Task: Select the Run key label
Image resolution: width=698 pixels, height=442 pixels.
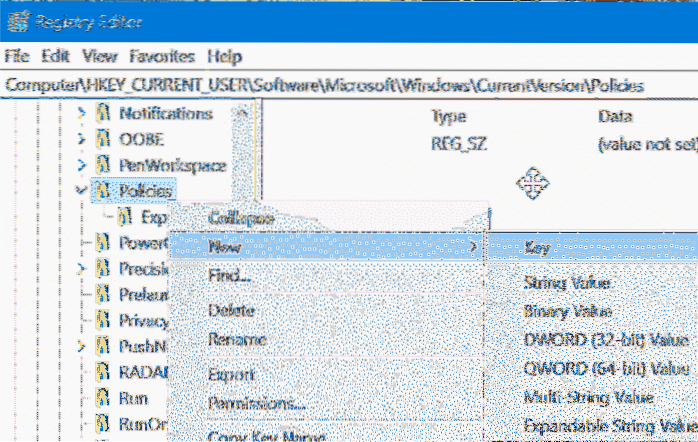Action: click(133, 398)
